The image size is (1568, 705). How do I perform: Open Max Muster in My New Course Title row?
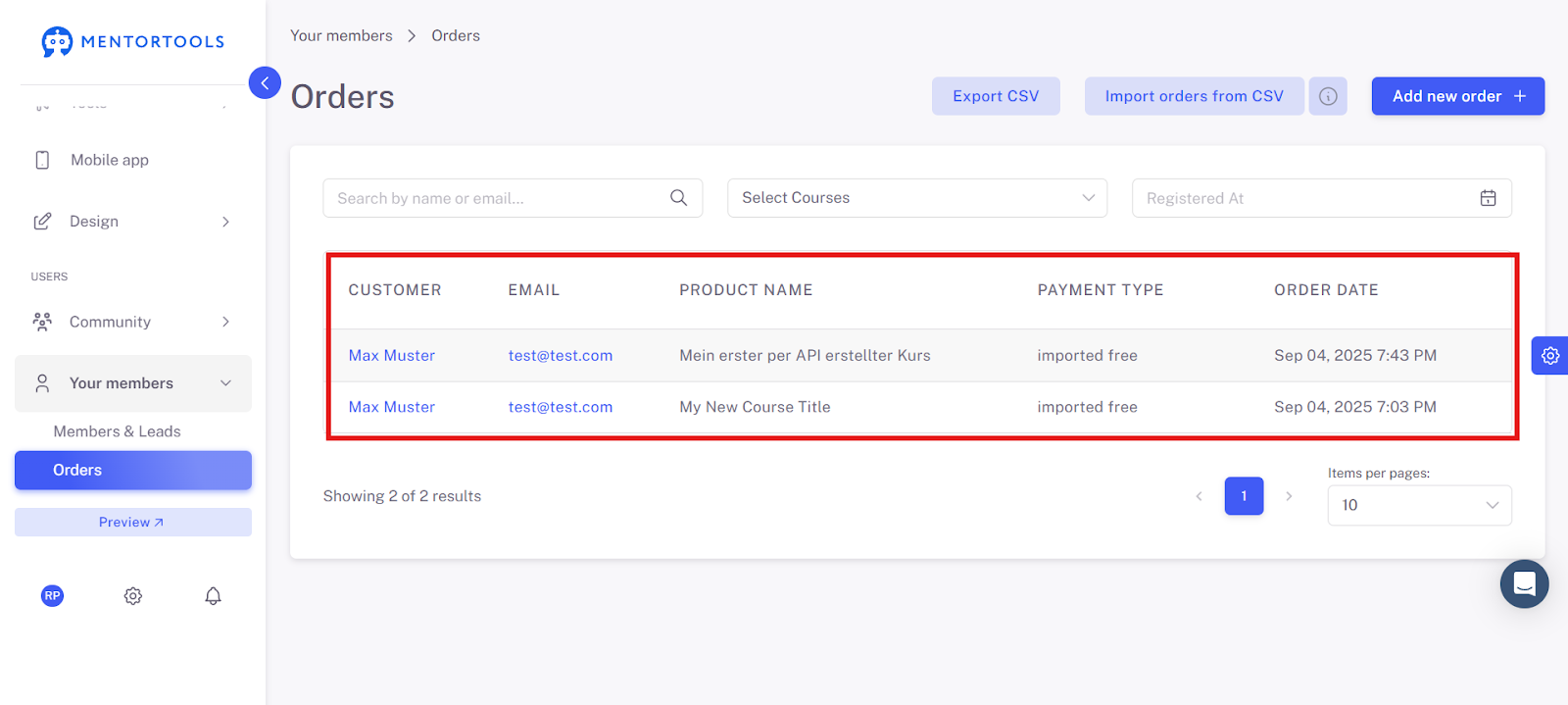coord(392,407)
